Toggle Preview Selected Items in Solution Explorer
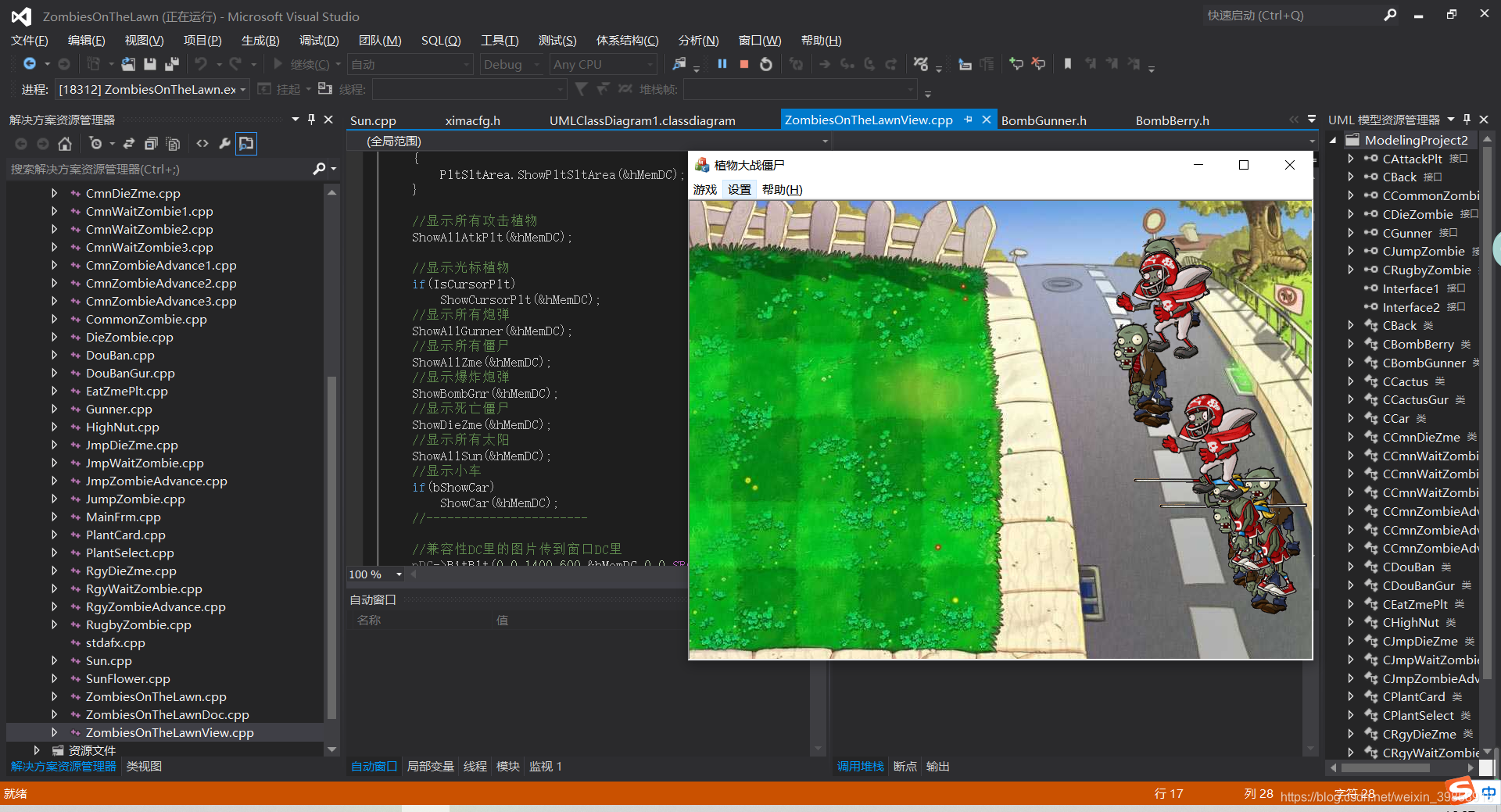Screen dimensions: 1501x812 coord(246,144)
